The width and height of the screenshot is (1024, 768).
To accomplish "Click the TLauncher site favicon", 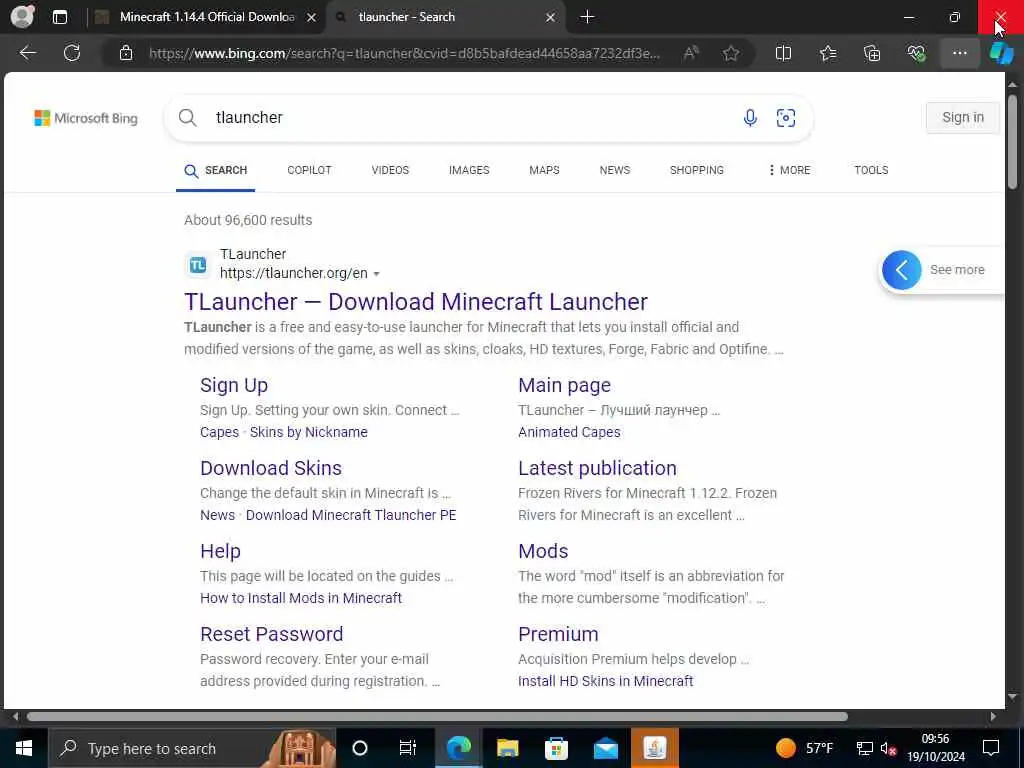I will (x=198, y=265).
